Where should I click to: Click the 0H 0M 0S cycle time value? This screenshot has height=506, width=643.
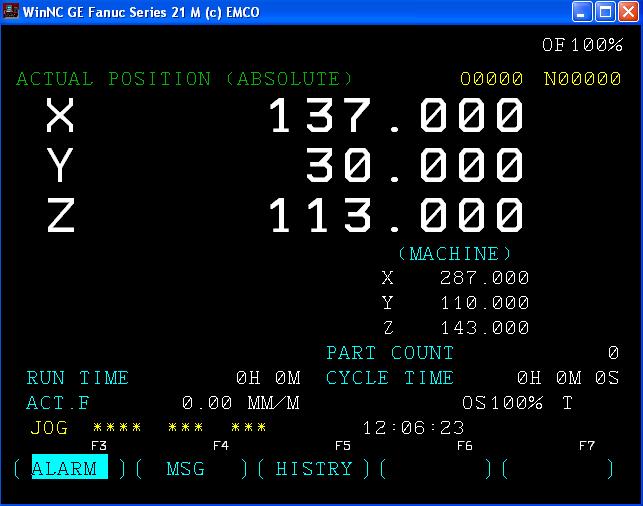(568, 378)
